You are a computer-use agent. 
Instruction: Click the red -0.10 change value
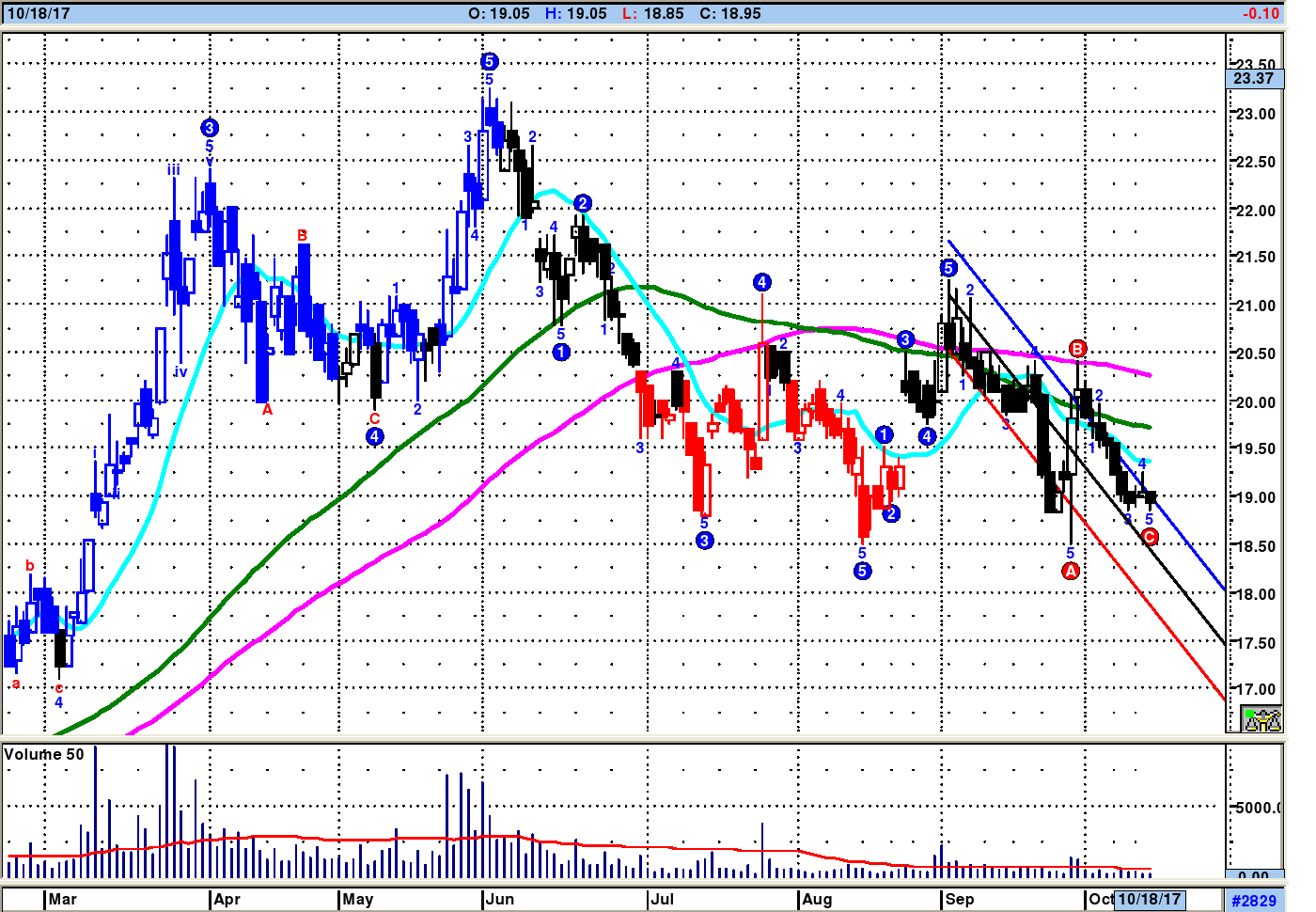tap(1261, 13)
